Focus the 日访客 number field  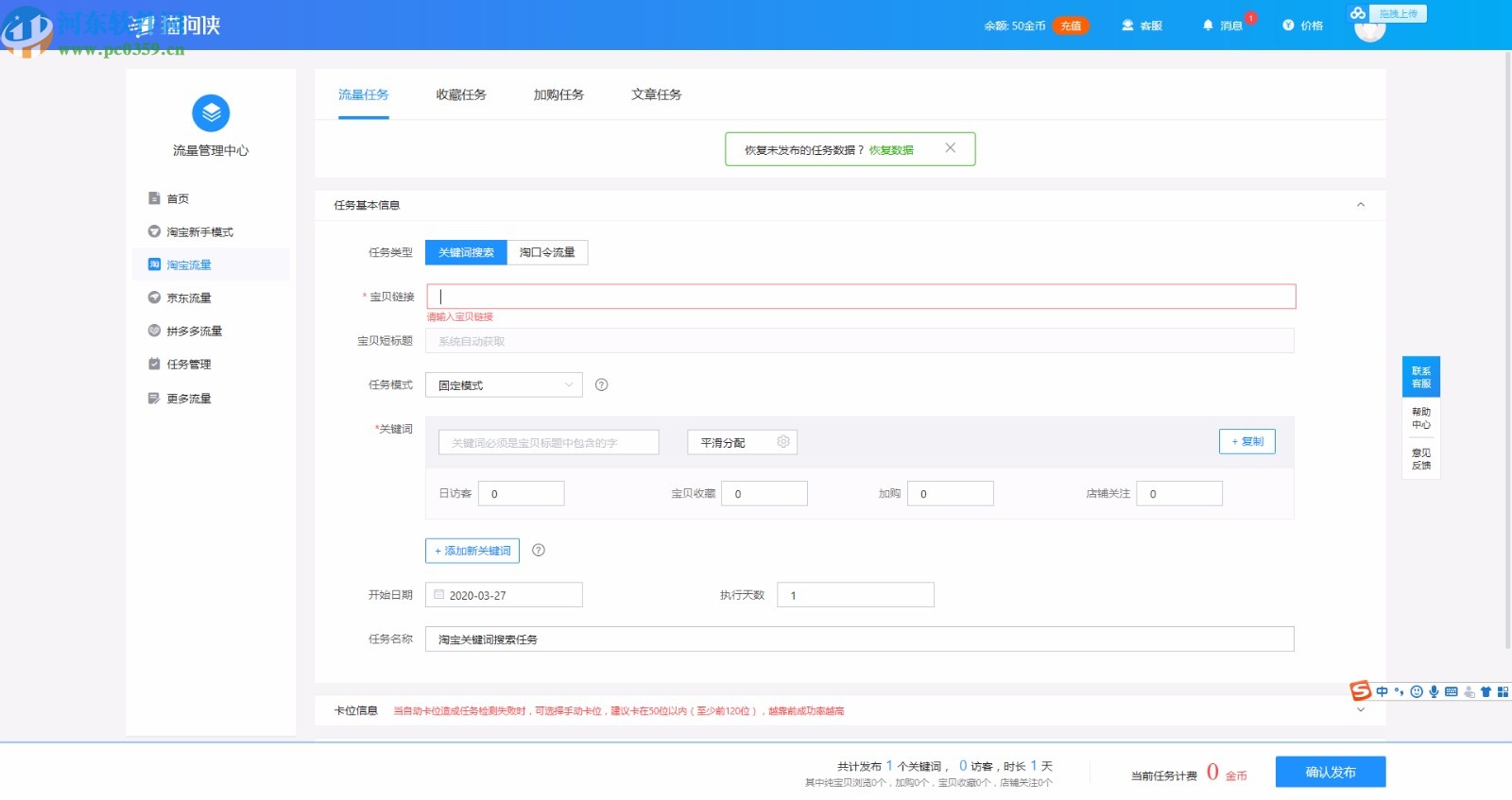521,493
